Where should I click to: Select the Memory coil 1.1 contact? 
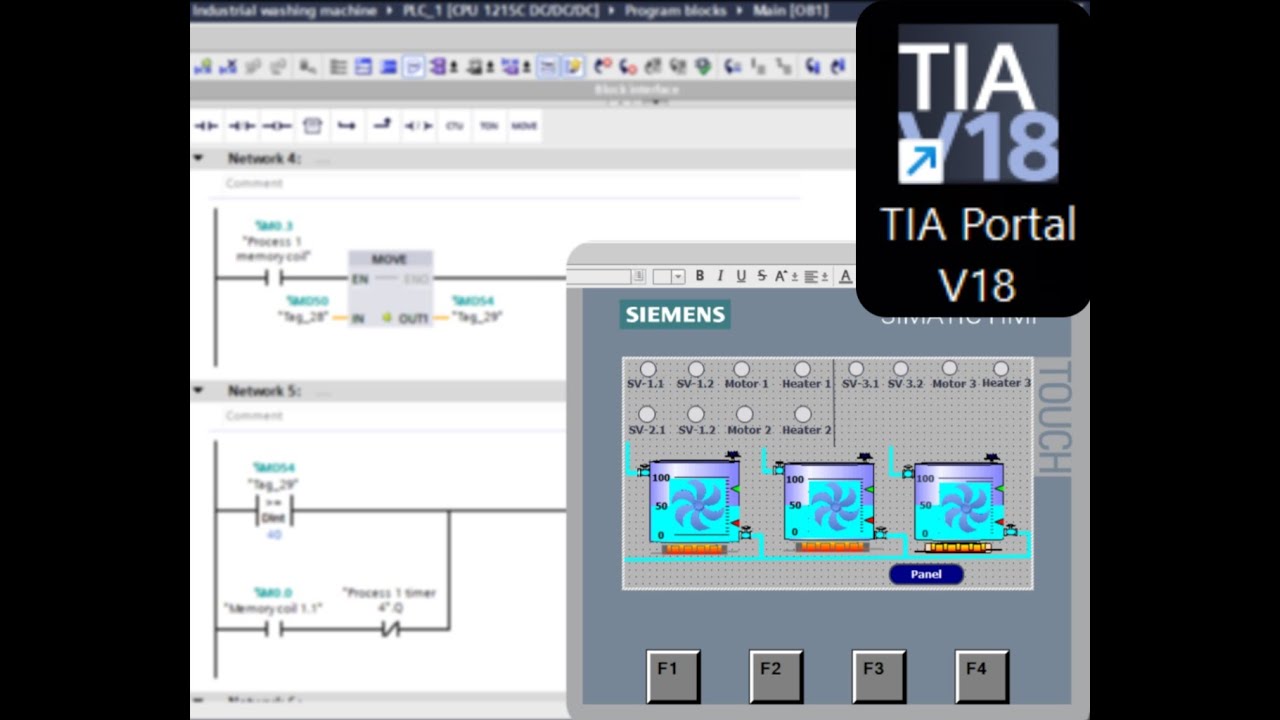pos(273,629)
